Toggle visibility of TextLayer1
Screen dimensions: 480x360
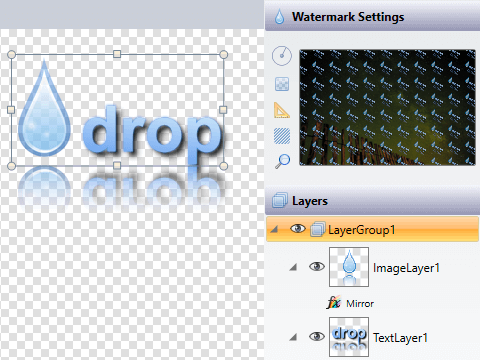317,336
